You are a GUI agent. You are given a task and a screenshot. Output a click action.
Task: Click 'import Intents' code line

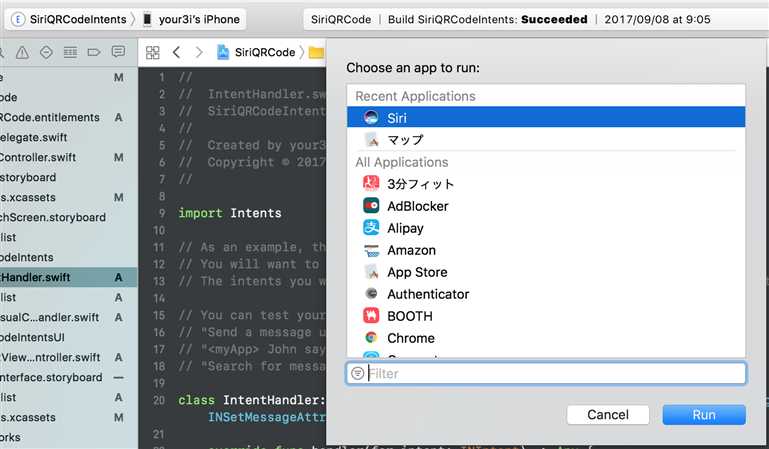(x=230, y=213)
